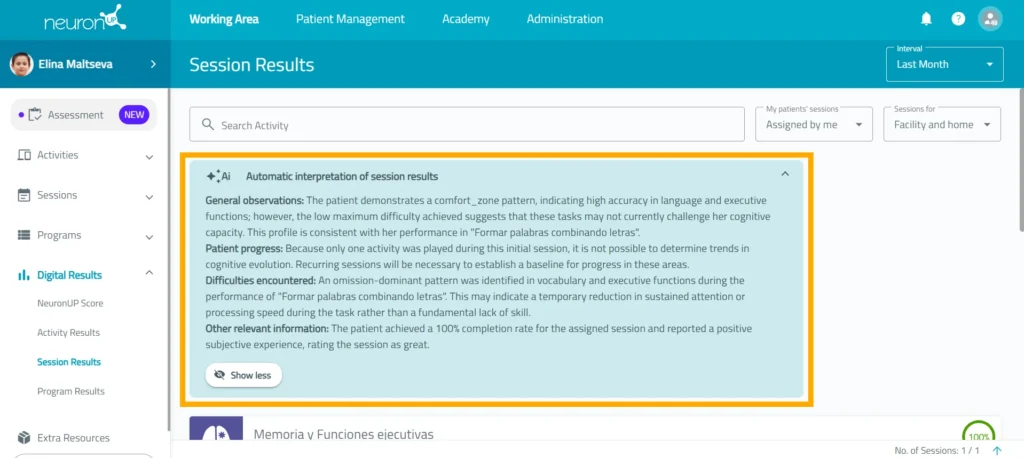
Task: Click the NEW badge next to Assessment
Action: pyautogui.click(x=134, y=115)
